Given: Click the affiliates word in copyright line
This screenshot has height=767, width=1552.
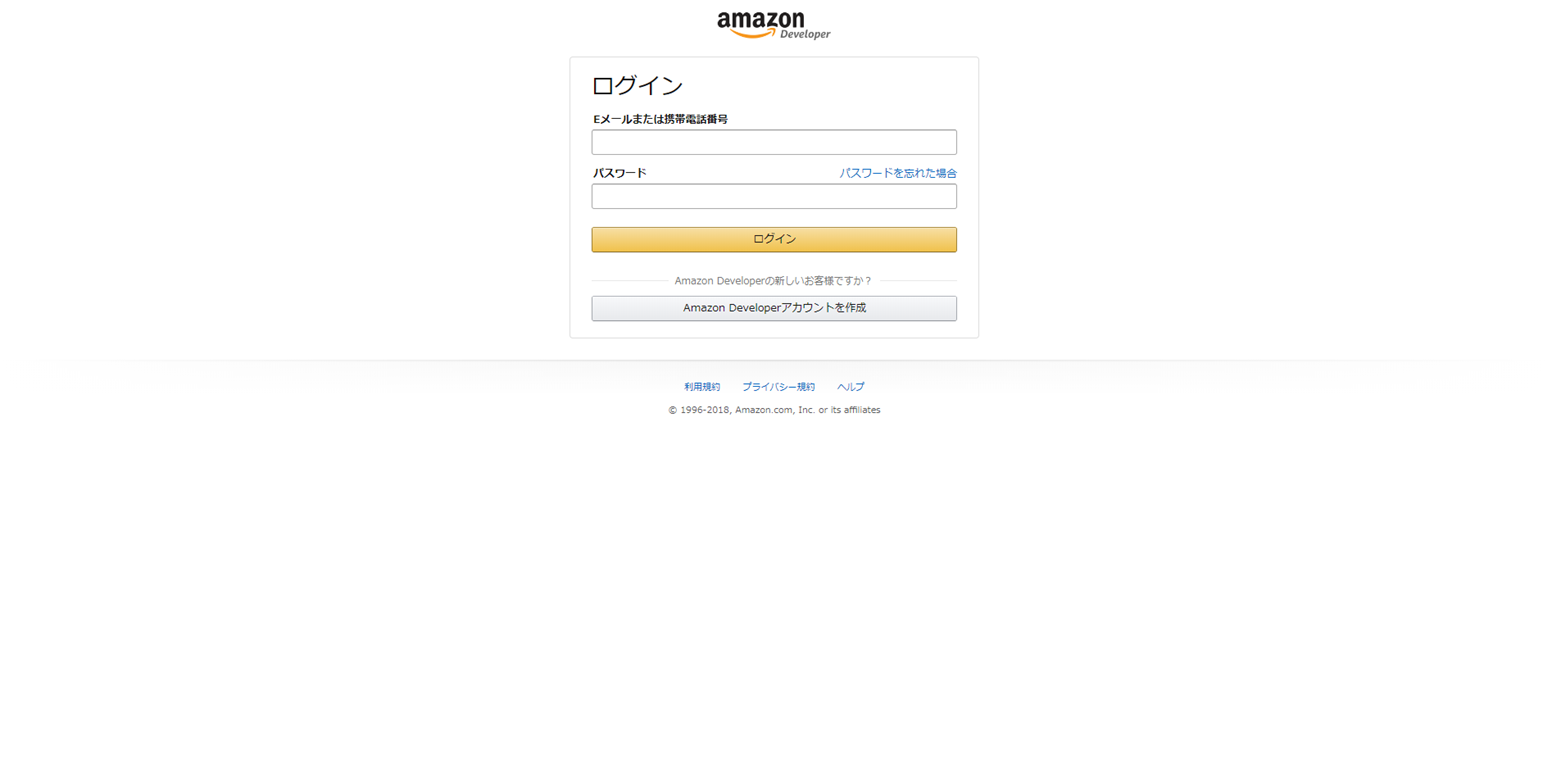Looking at the screenshot, I should 861,410.
